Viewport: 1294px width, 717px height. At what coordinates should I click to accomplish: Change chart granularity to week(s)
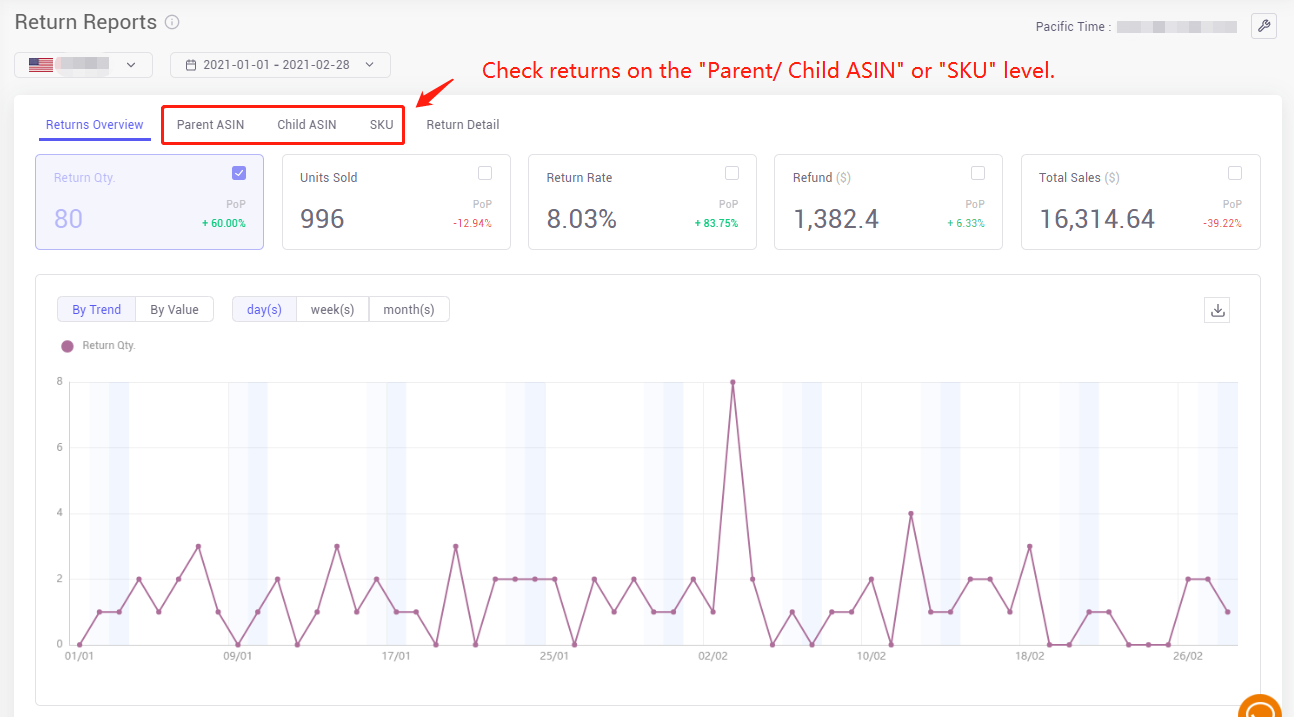point(333,309)
